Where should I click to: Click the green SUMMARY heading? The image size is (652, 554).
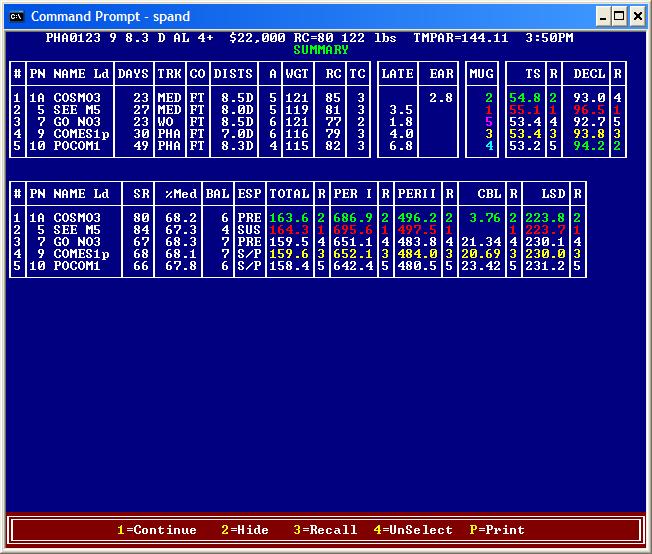pyautogui.click(x=321, y=50)
